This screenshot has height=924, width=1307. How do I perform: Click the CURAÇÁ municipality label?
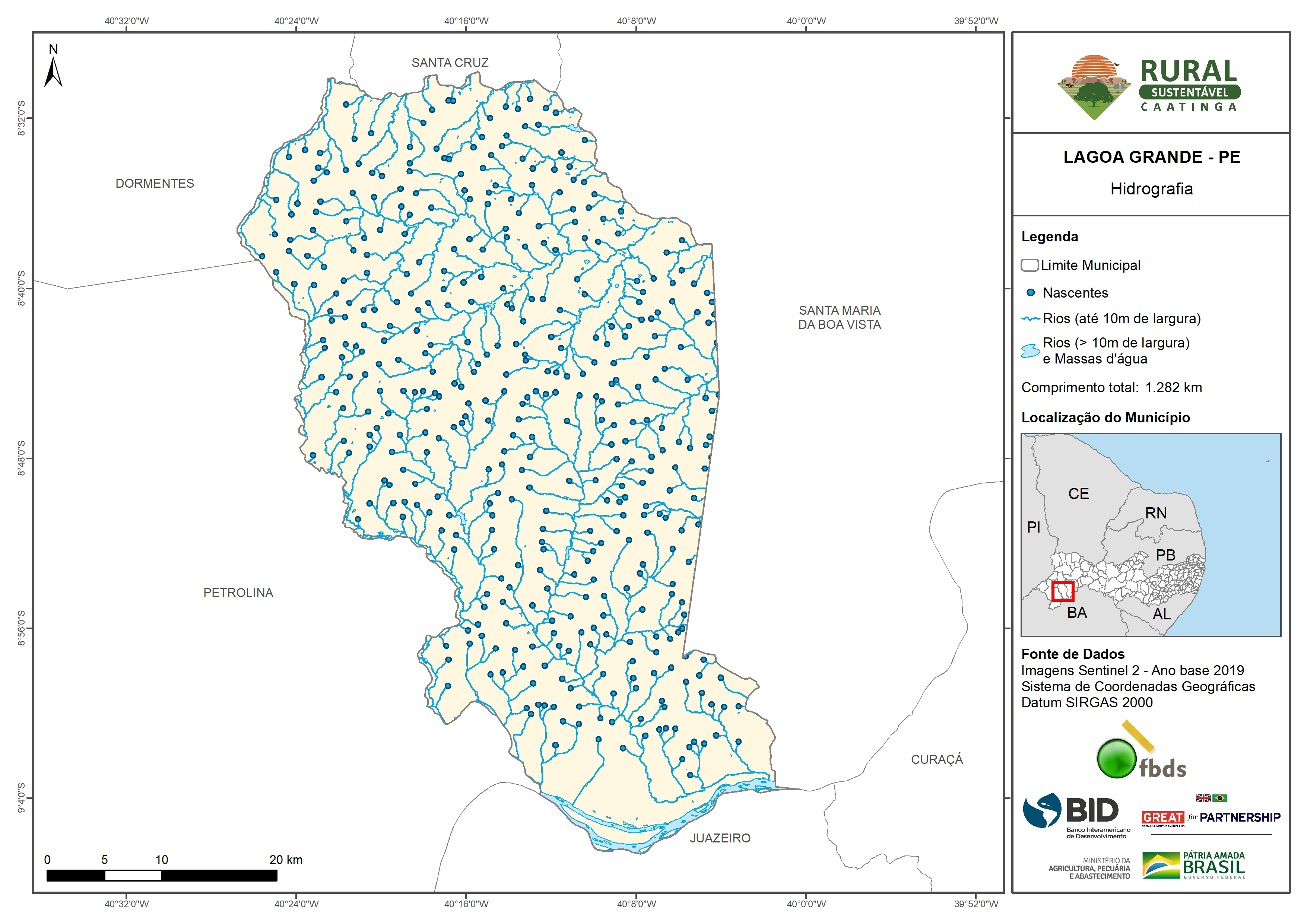coord(937,759)
